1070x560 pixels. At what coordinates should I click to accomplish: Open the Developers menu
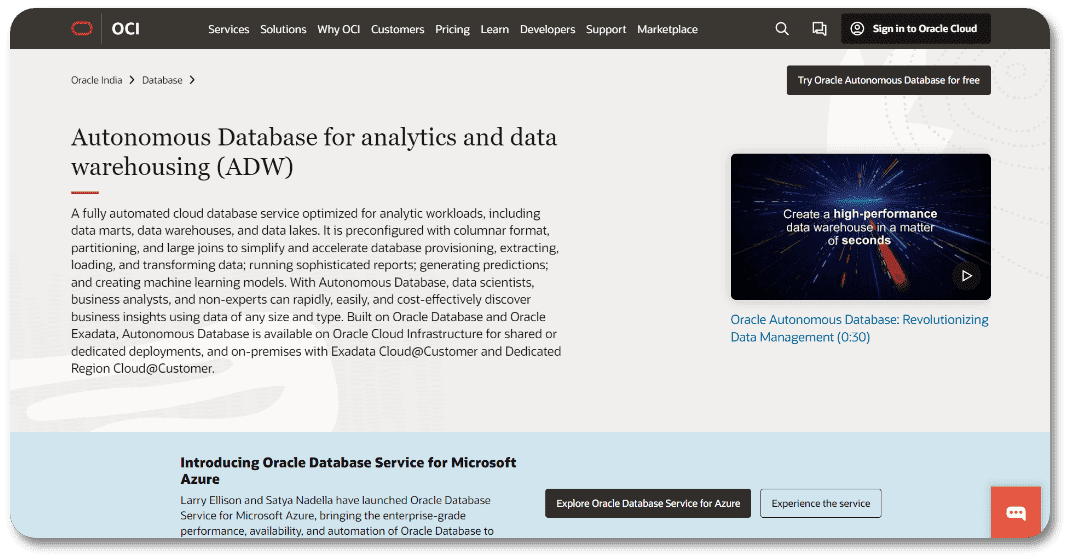click(547, 29)
